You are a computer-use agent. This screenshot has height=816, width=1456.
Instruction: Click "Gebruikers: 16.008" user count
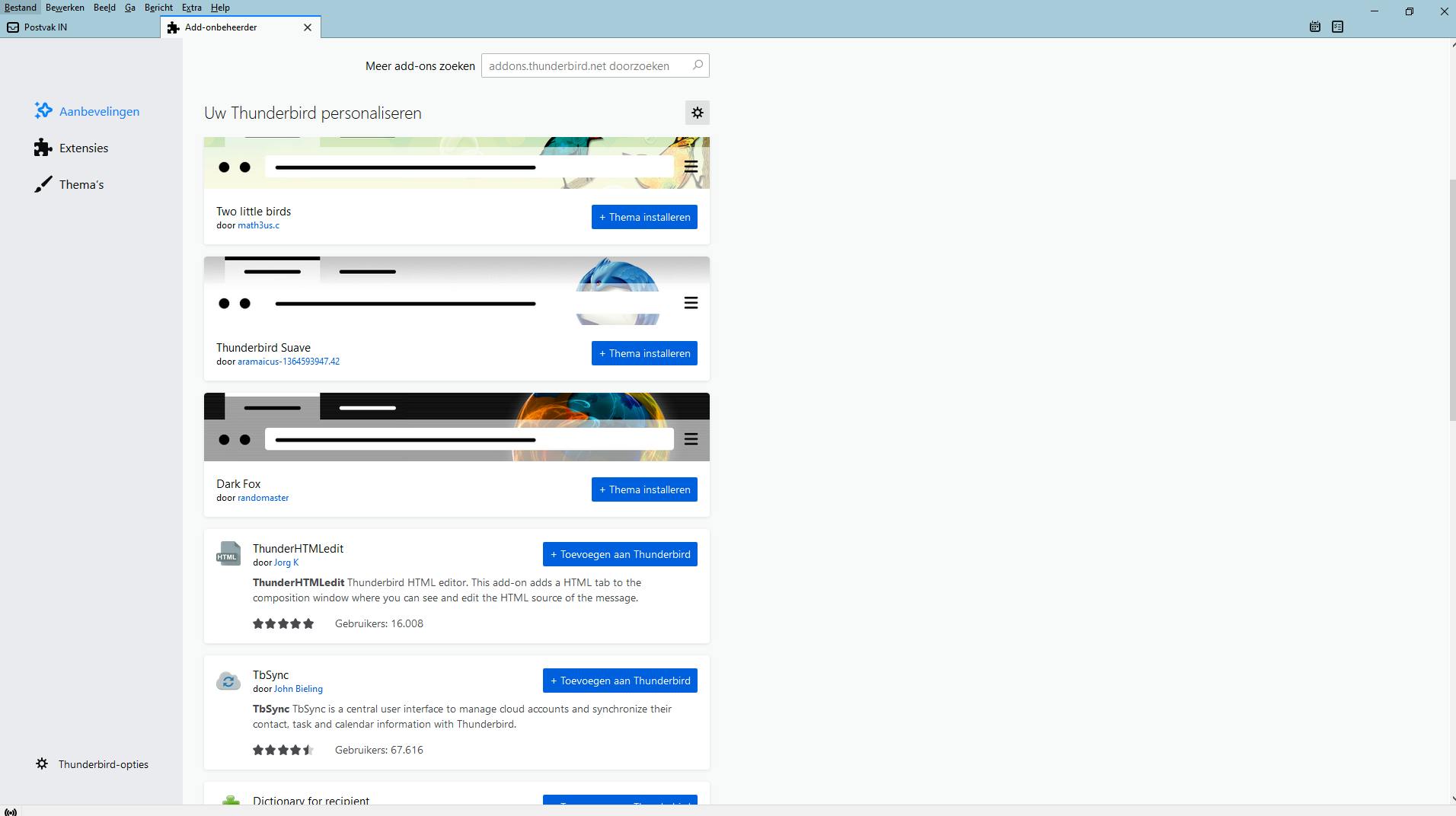click(x=379, y=623)
